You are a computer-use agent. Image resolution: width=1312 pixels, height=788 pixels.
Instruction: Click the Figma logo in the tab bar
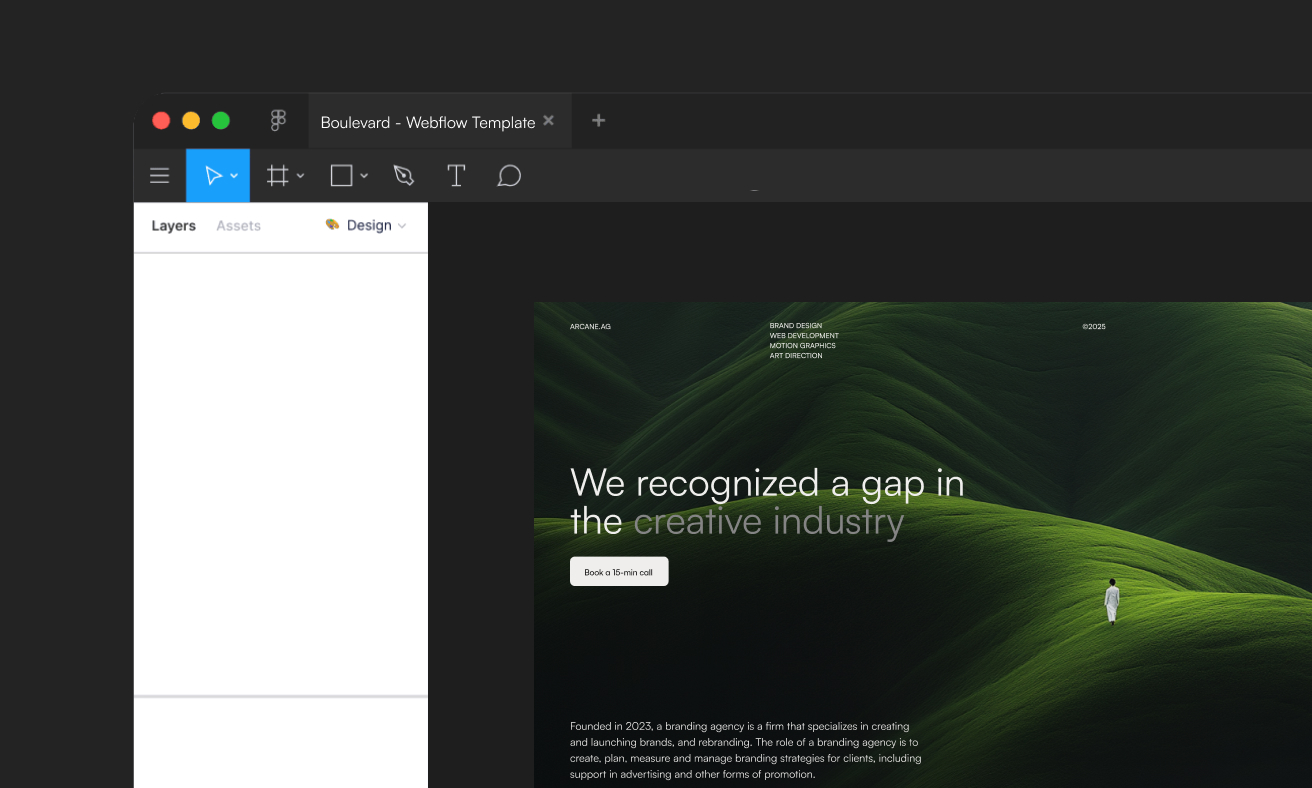coord(277,120)
